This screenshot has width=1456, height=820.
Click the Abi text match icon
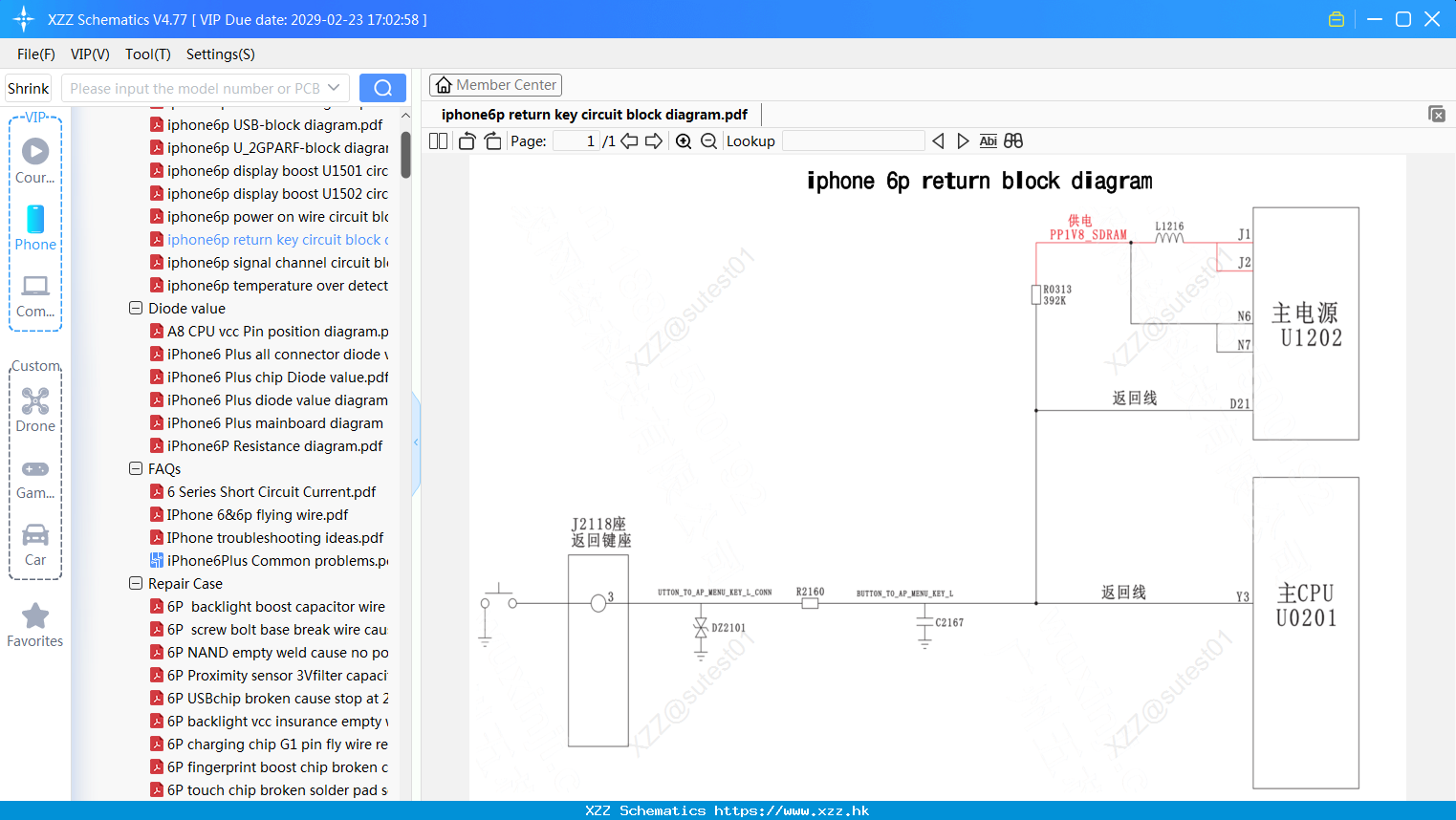pos(989,141)
